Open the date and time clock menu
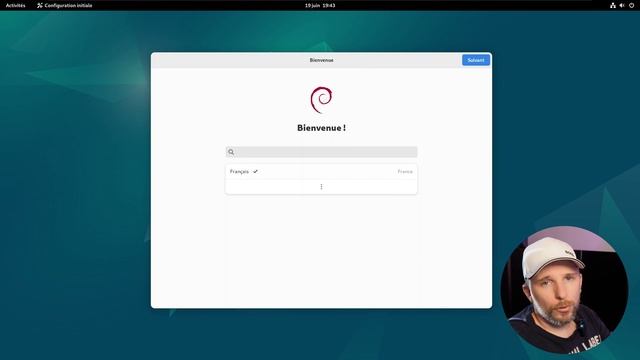 pos(320,5)
